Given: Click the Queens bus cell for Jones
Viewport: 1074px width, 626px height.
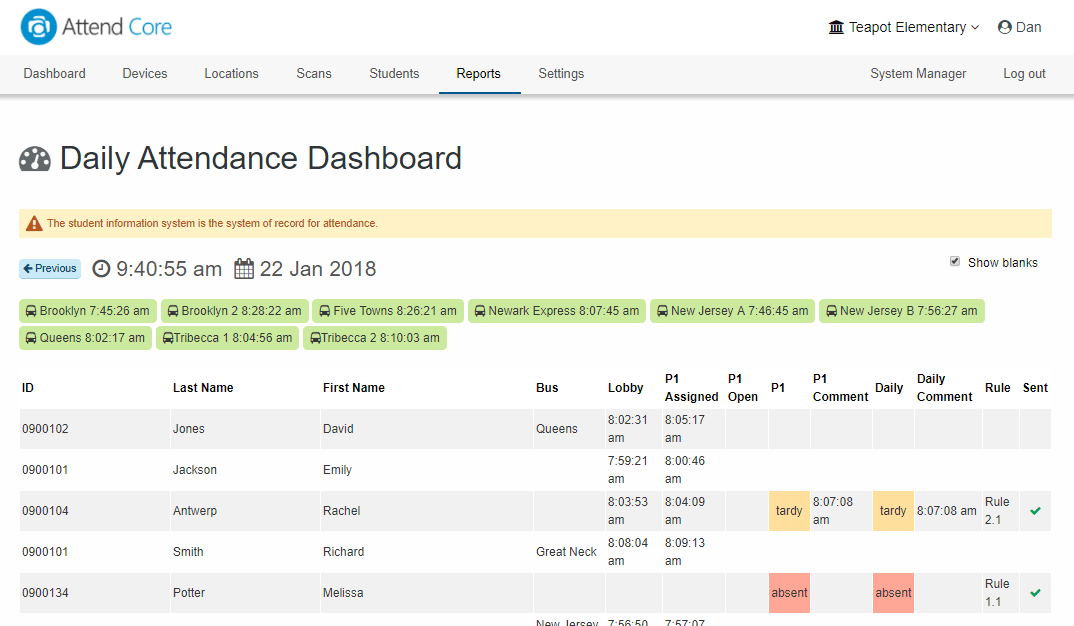Looking at the screenshot, I should 557,429.
